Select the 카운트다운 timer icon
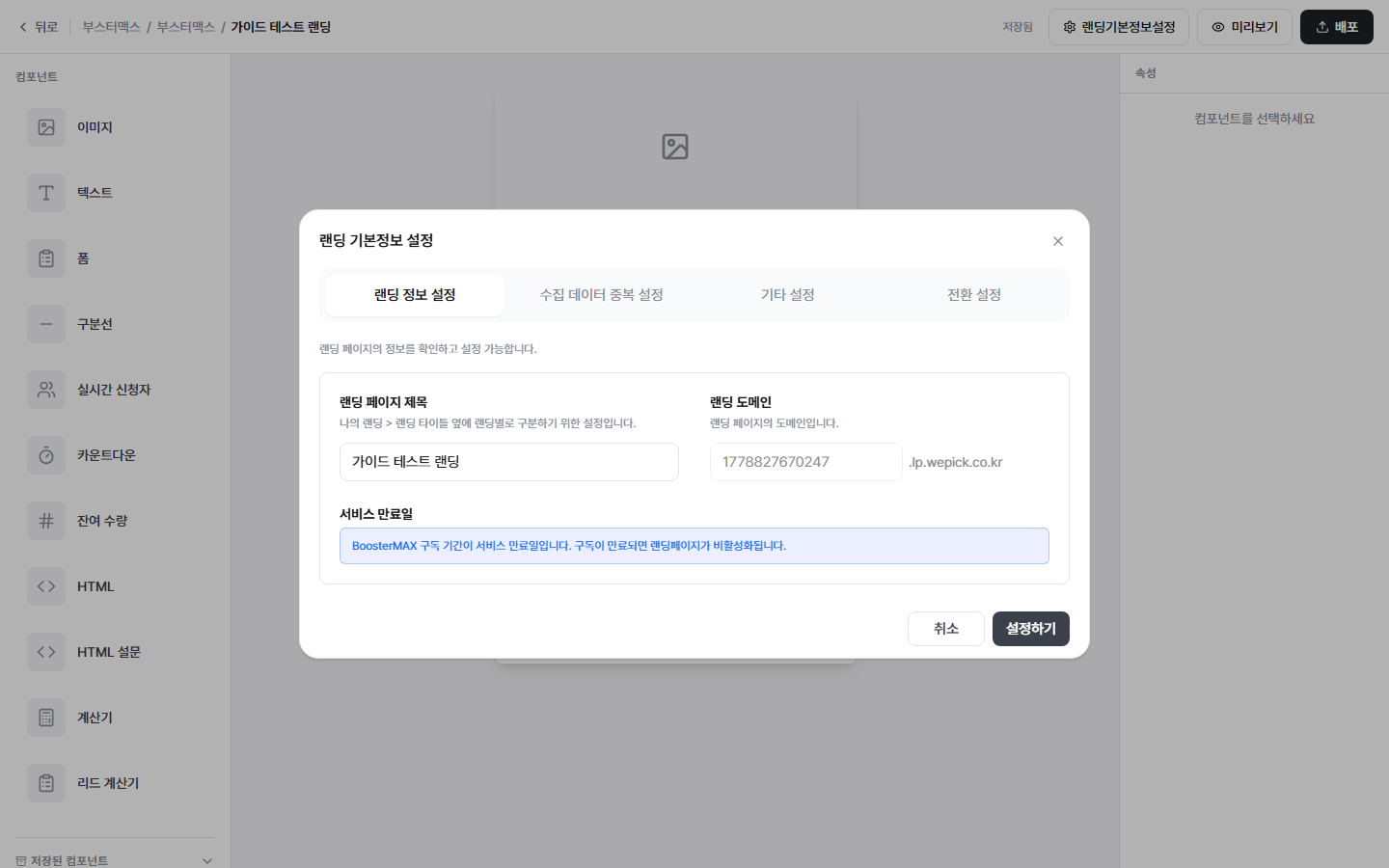 coord(46,455)
